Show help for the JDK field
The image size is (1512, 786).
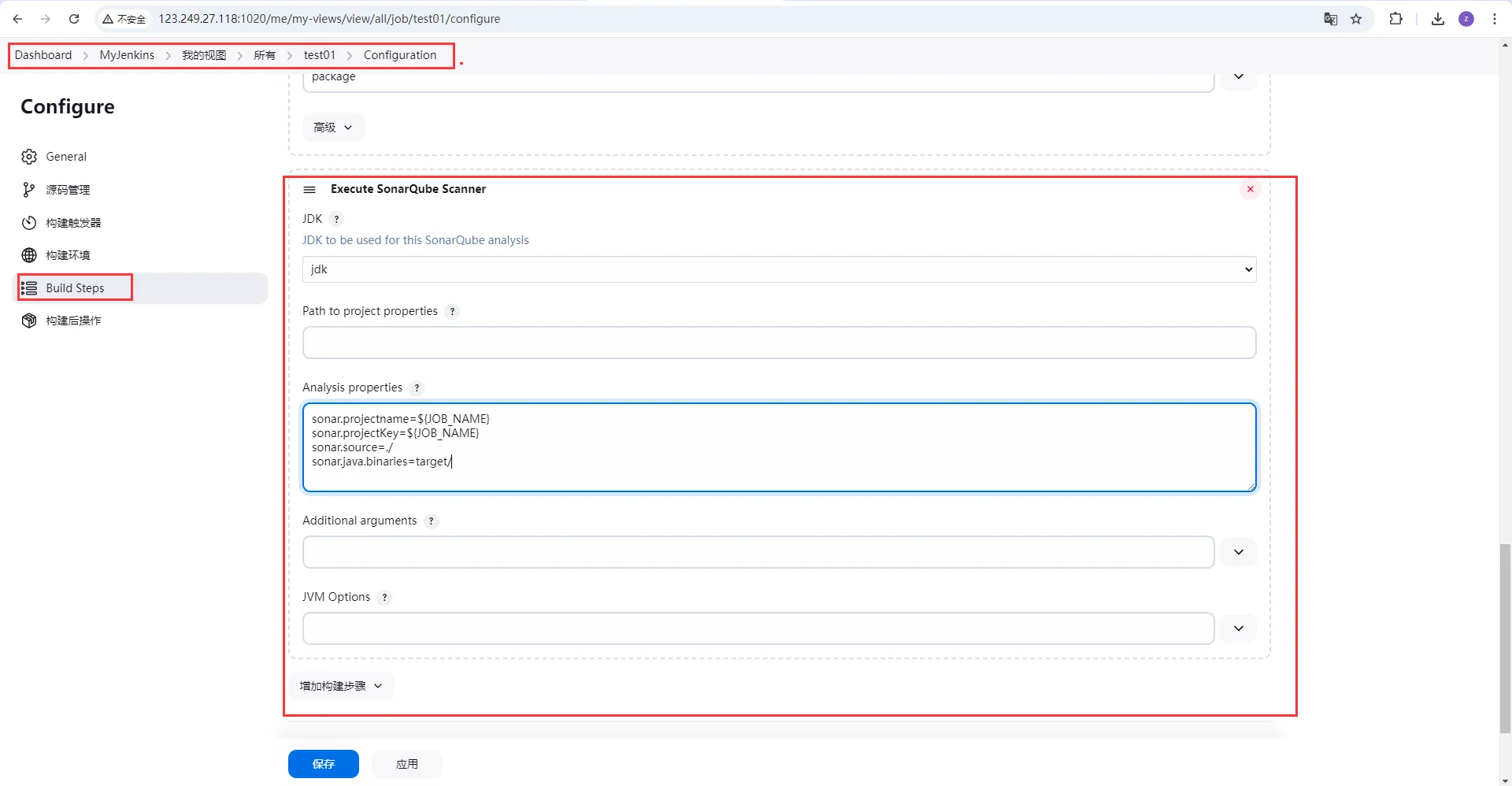[x=336, y=219]
